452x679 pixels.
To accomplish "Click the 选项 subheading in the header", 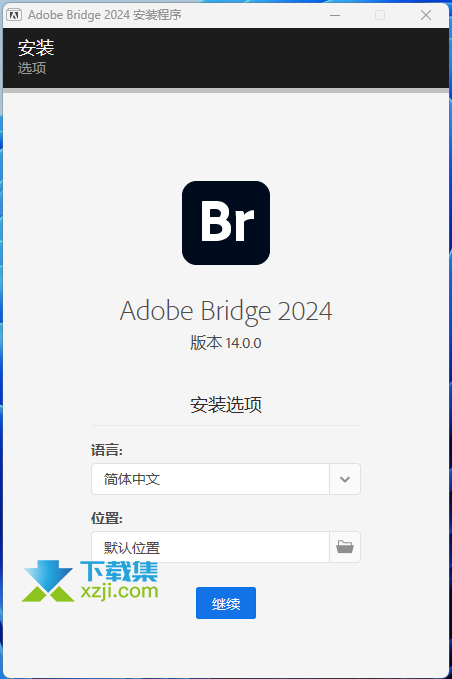I will (32, 68).
